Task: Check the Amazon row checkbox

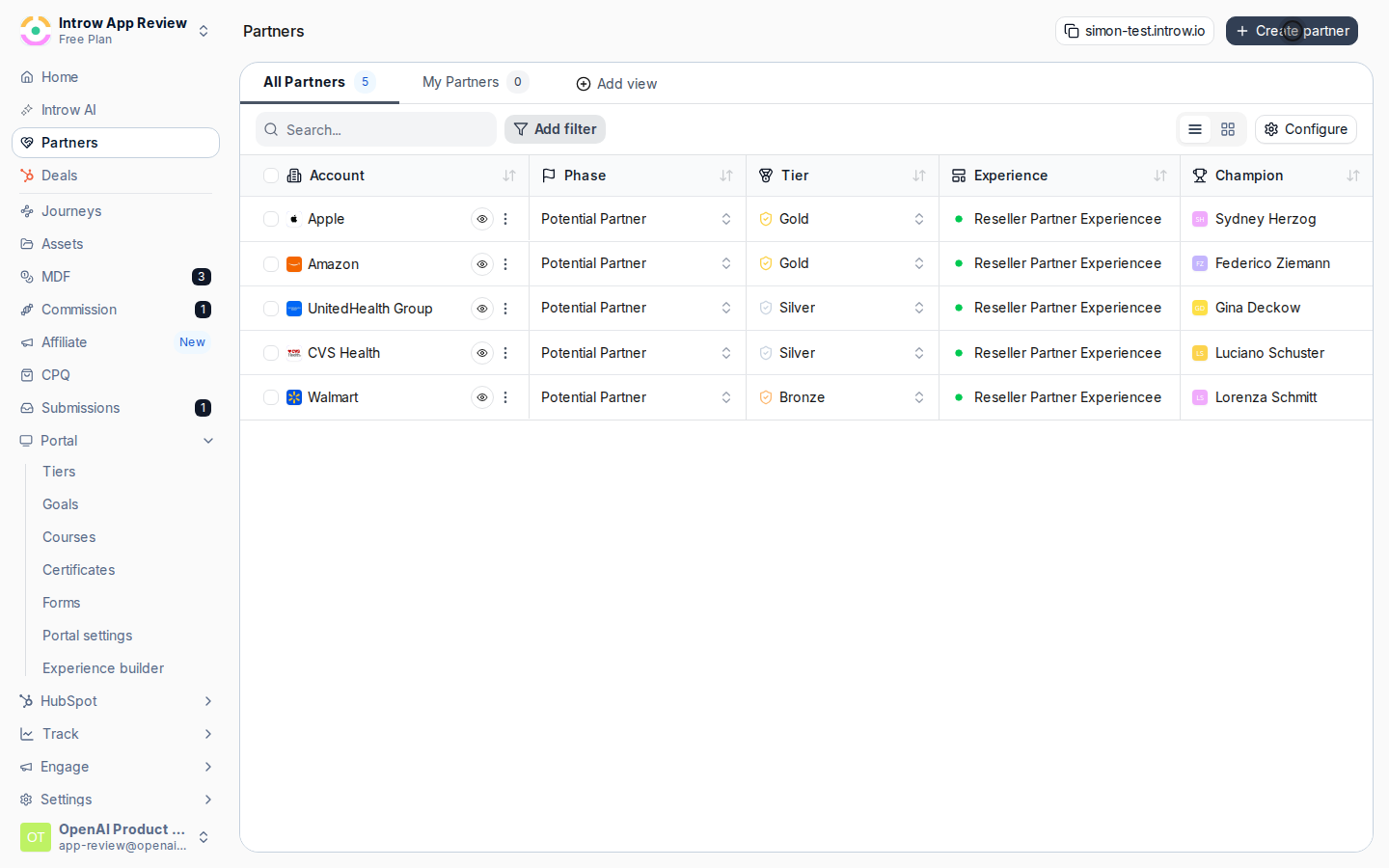Action: 271,264
